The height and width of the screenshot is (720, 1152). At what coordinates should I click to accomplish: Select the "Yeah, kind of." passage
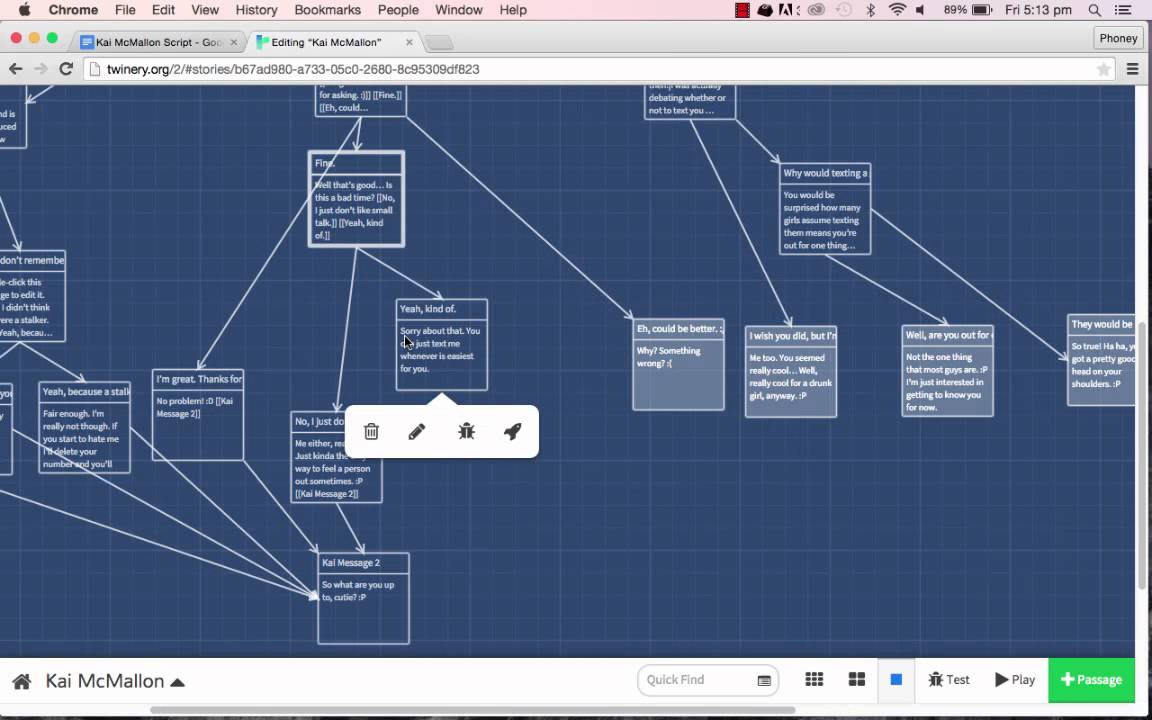coord(442,345)
